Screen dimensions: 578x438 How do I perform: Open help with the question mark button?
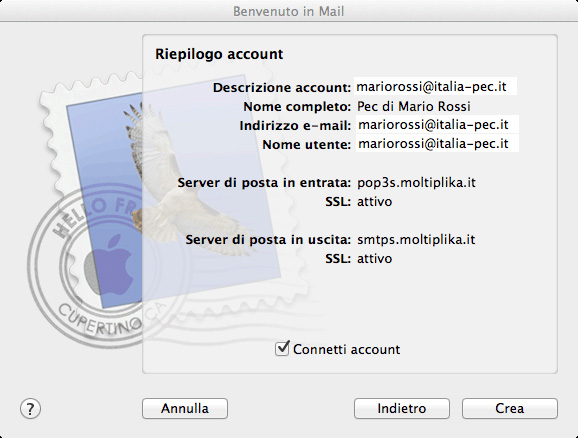click(30, 409)
